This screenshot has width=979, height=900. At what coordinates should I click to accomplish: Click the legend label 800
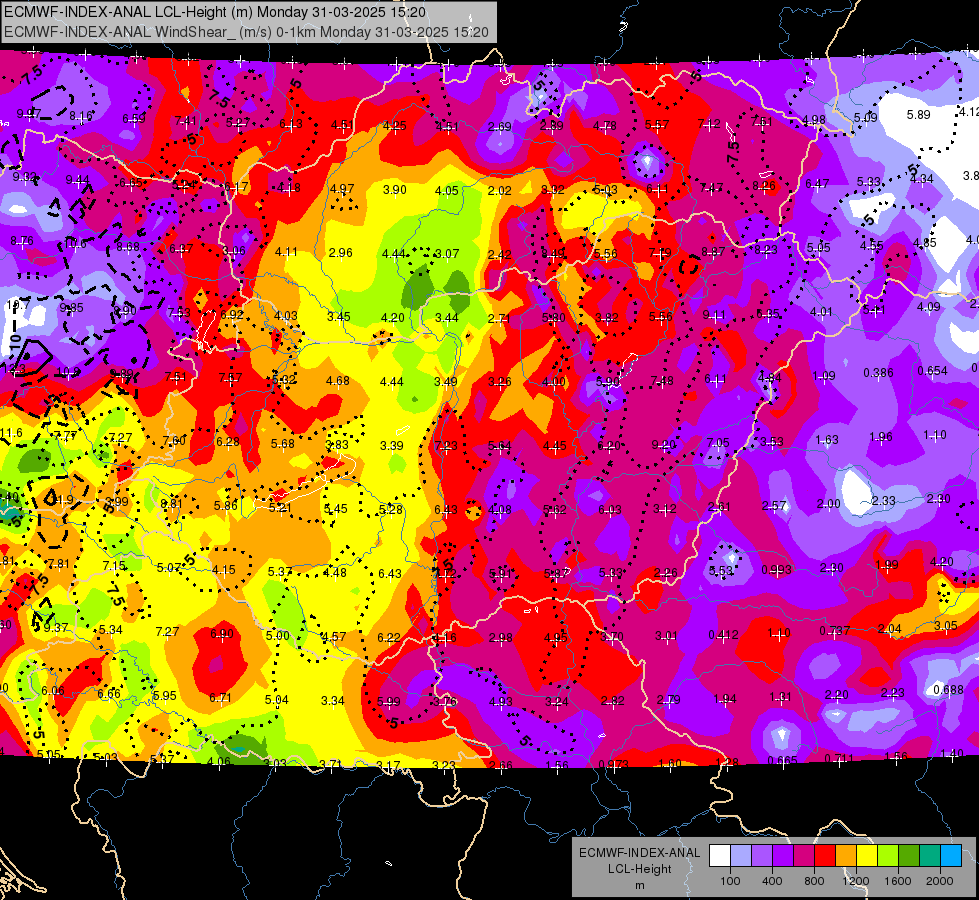[814, 881]
